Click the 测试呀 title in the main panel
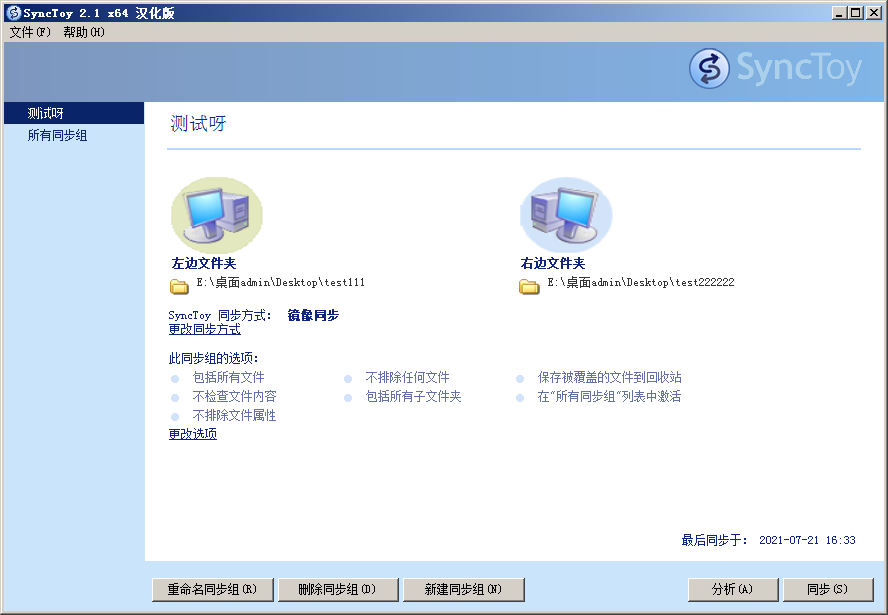The height and width of the screenshot is (615, 888). point(198,123)
